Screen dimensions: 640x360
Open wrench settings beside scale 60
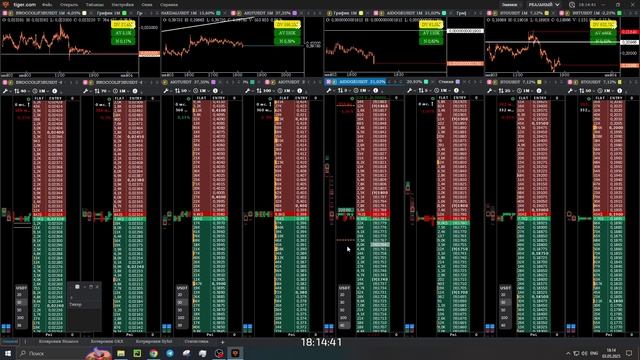point(5,91)
